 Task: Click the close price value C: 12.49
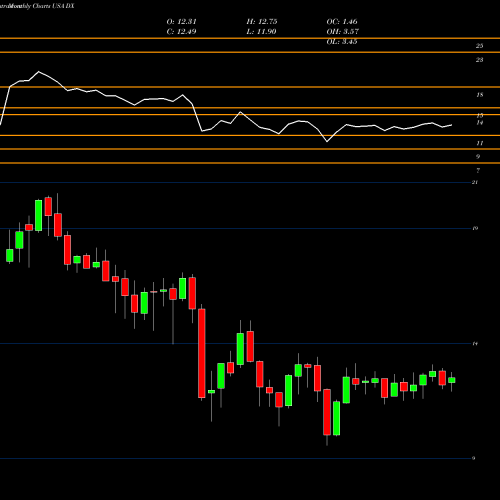tap(182, 32)
